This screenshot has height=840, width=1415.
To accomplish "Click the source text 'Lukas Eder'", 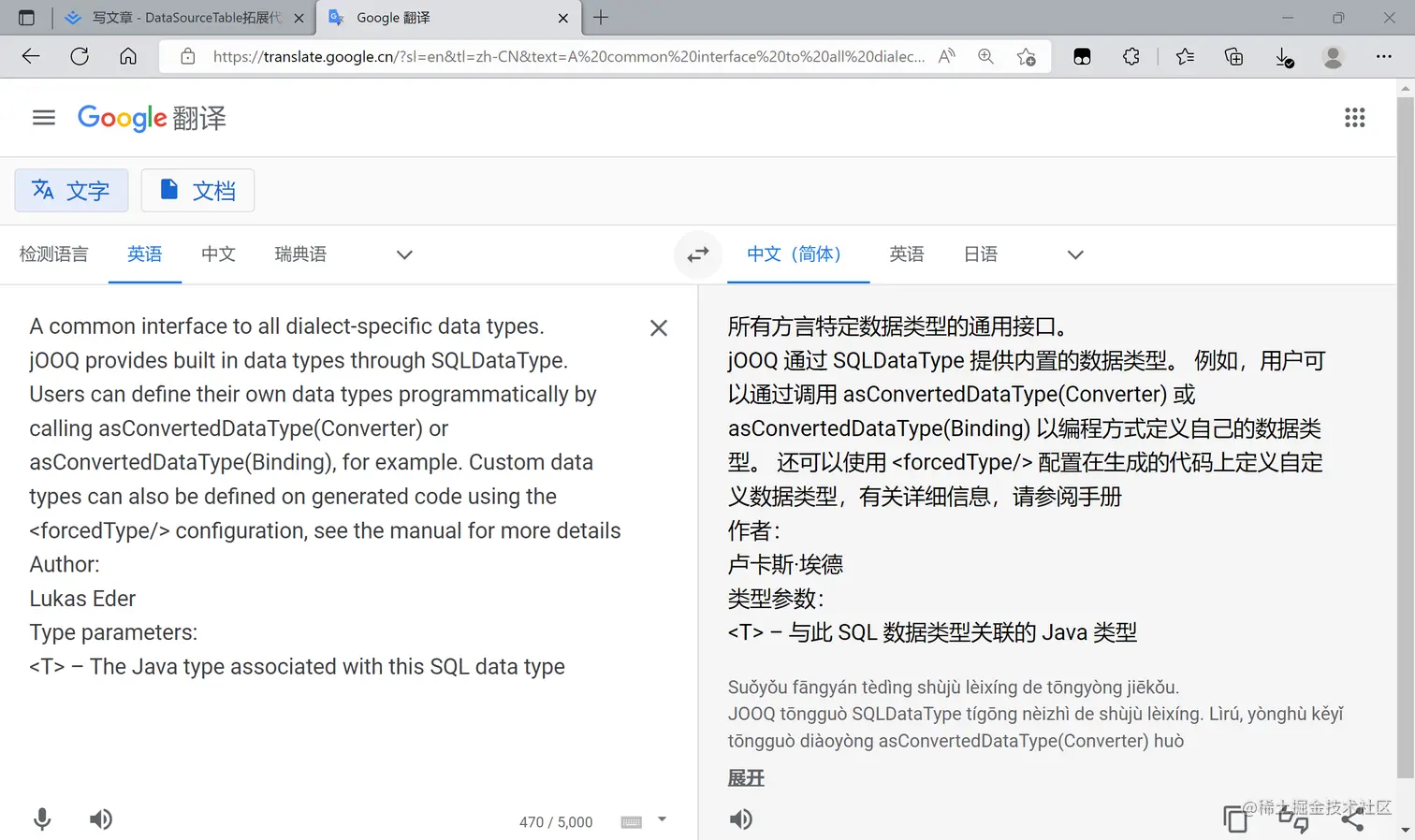I will [82, 599].
